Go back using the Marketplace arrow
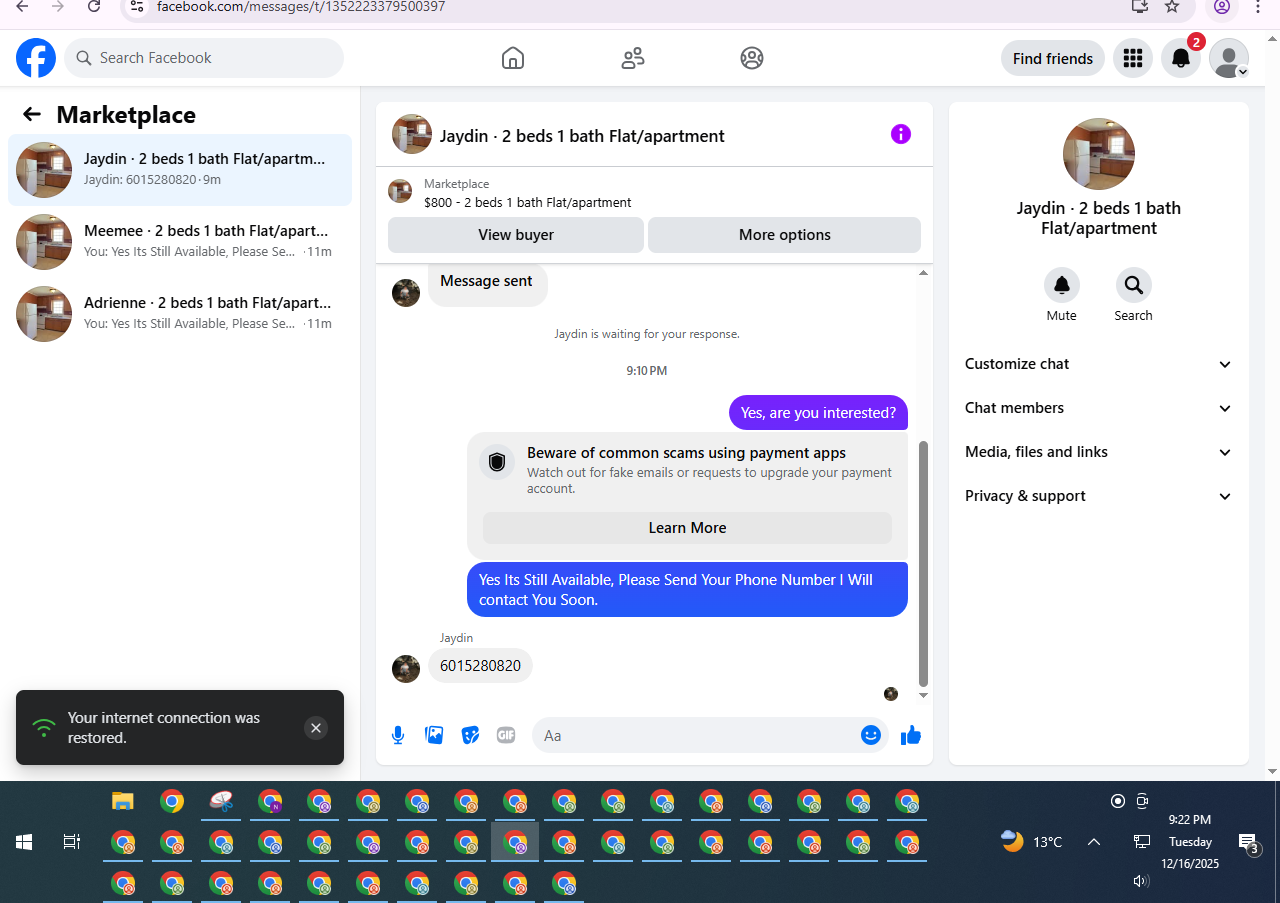The height and width of the screenshot is (903, 1280). click(x=32, y=114)
